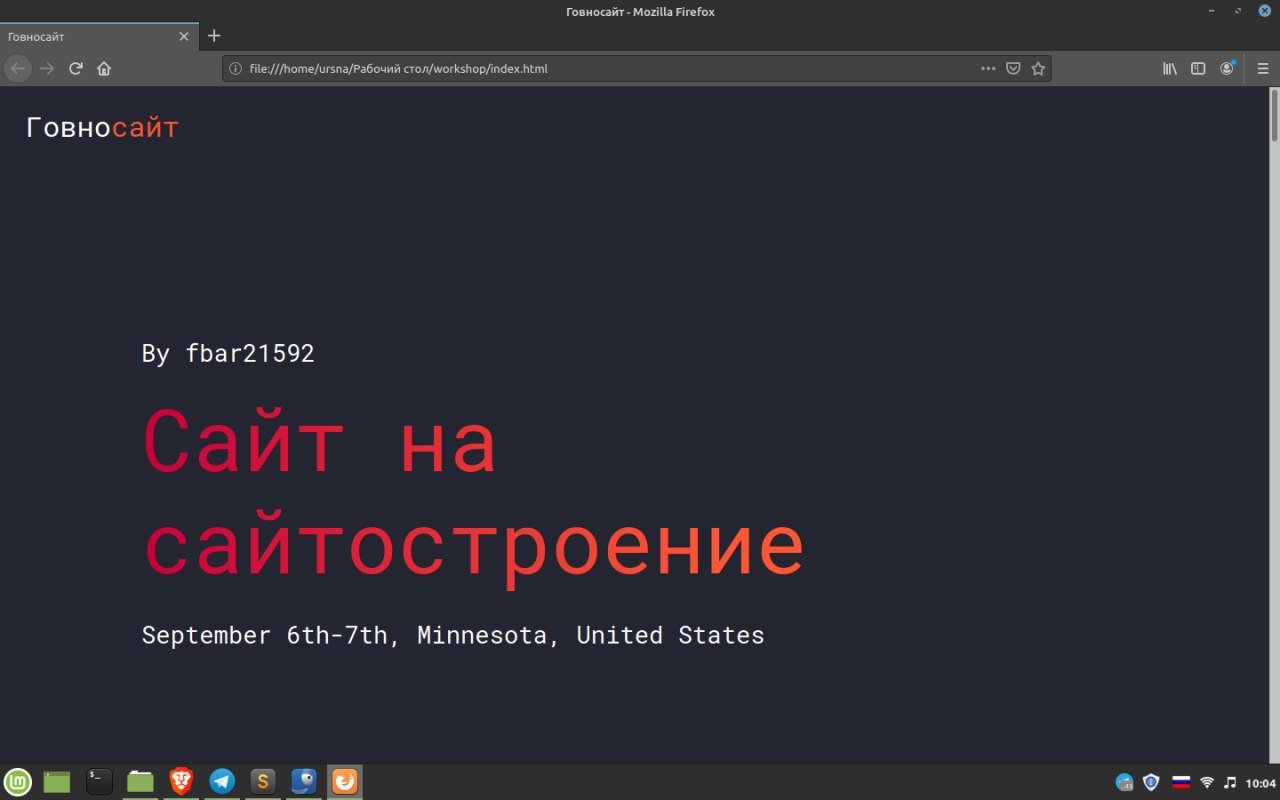
Task: Bookmark this page with the star
Action: pos(1038,69)
